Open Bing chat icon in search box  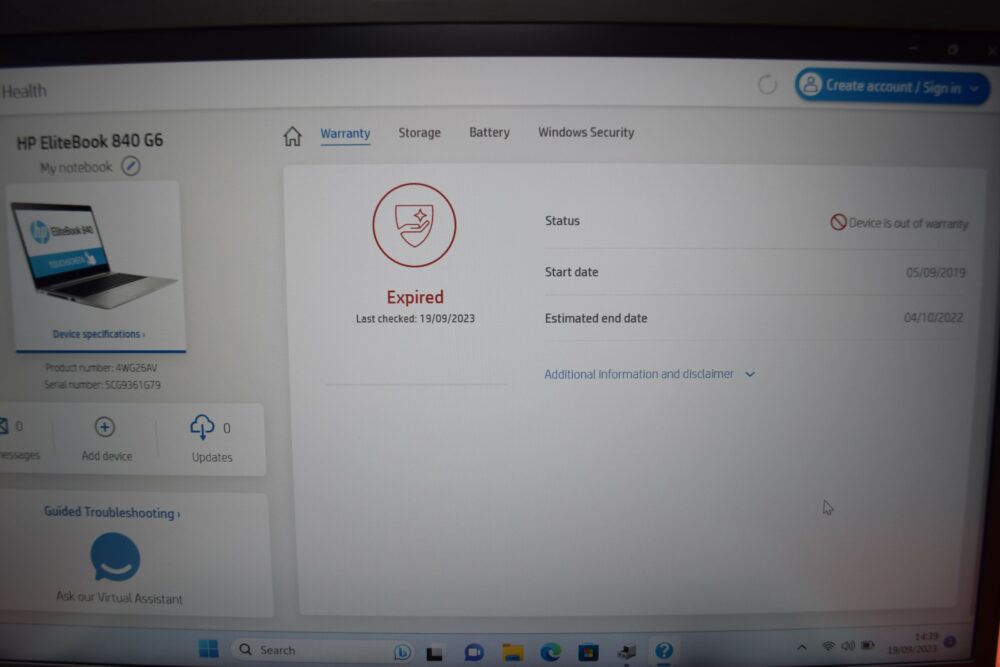(x=402, y=652)
